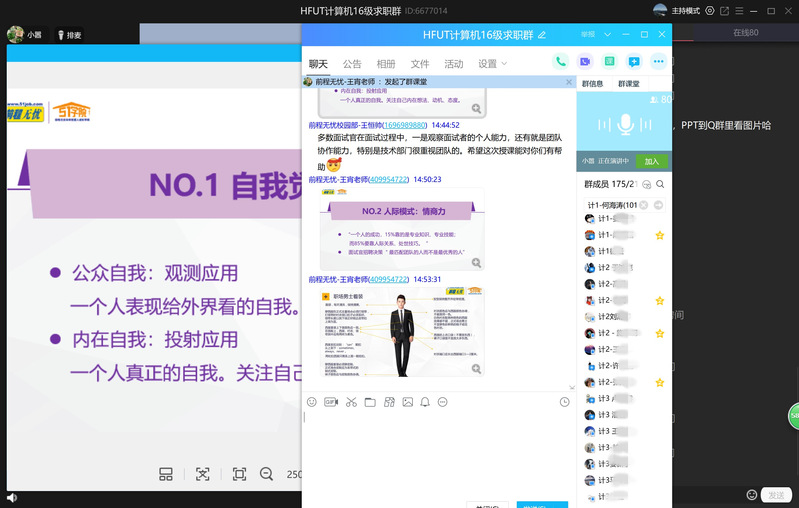Open the 主持模式 dropdown in title bar
The width and height of the screenshot is (799, 508).
[x=685, y=10]
